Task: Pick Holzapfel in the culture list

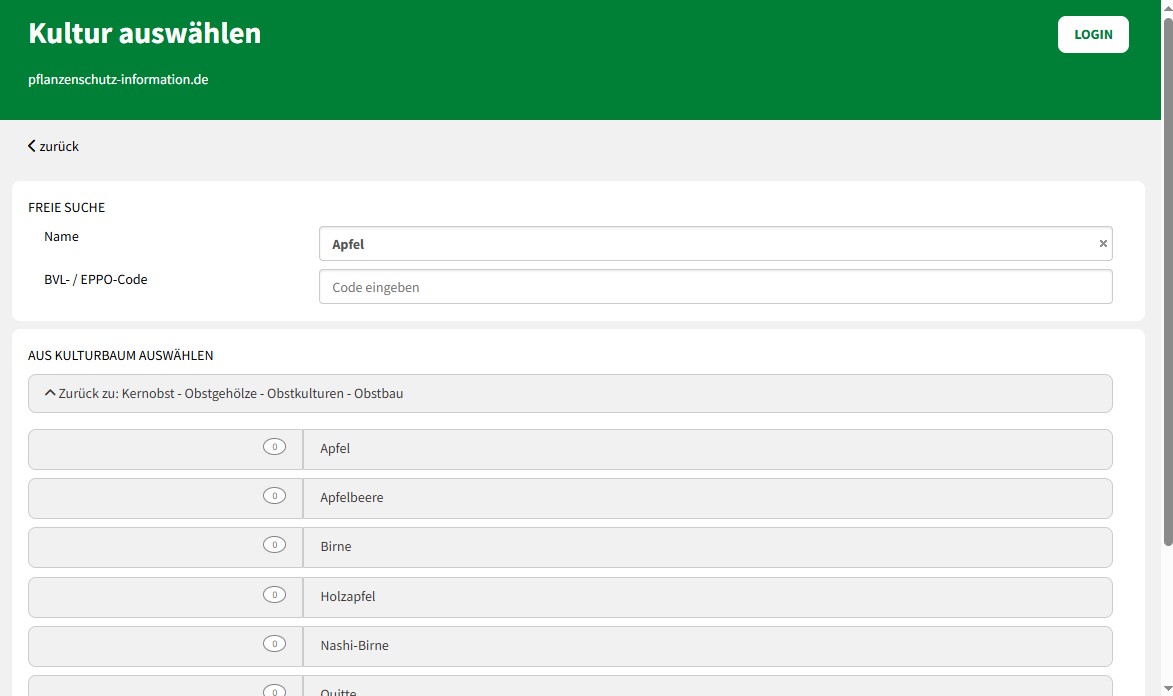Action: click(x=706, y=597)
